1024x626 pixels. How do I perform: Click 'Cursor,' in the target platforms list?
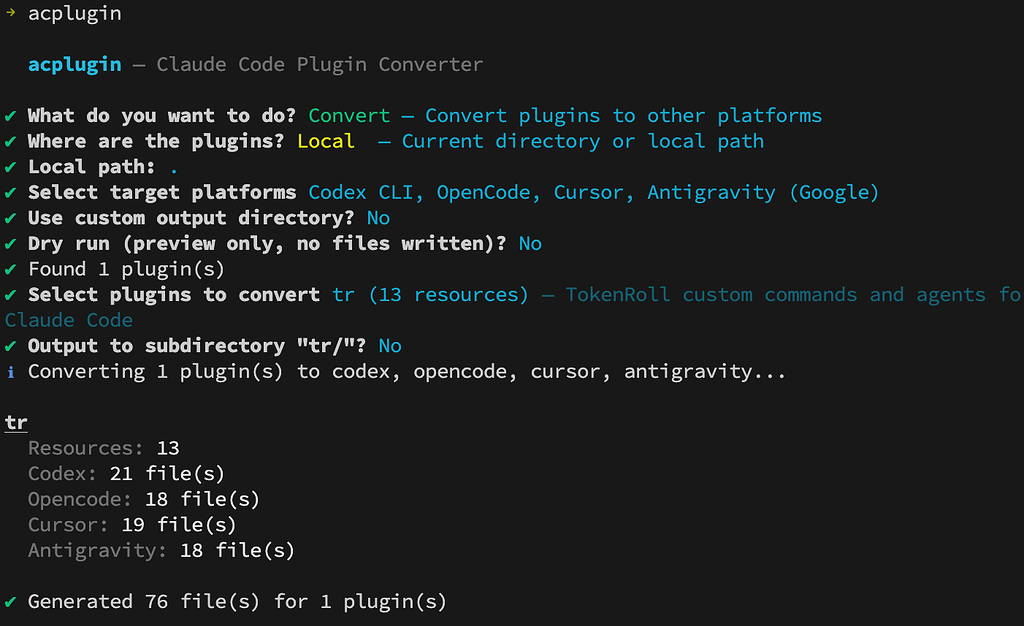coord(594,192)
